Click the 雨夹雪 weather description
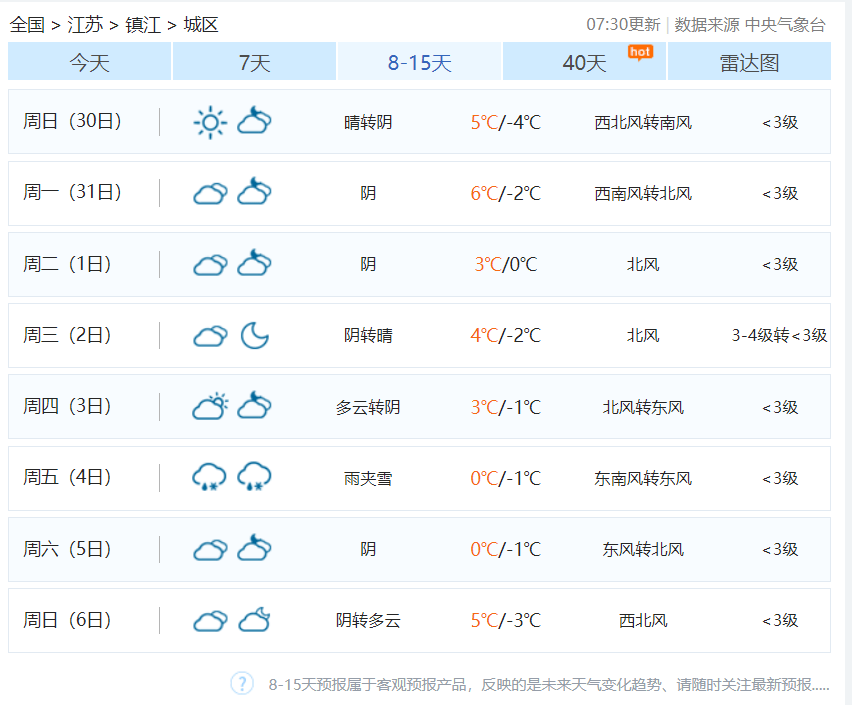 [368, 478]
